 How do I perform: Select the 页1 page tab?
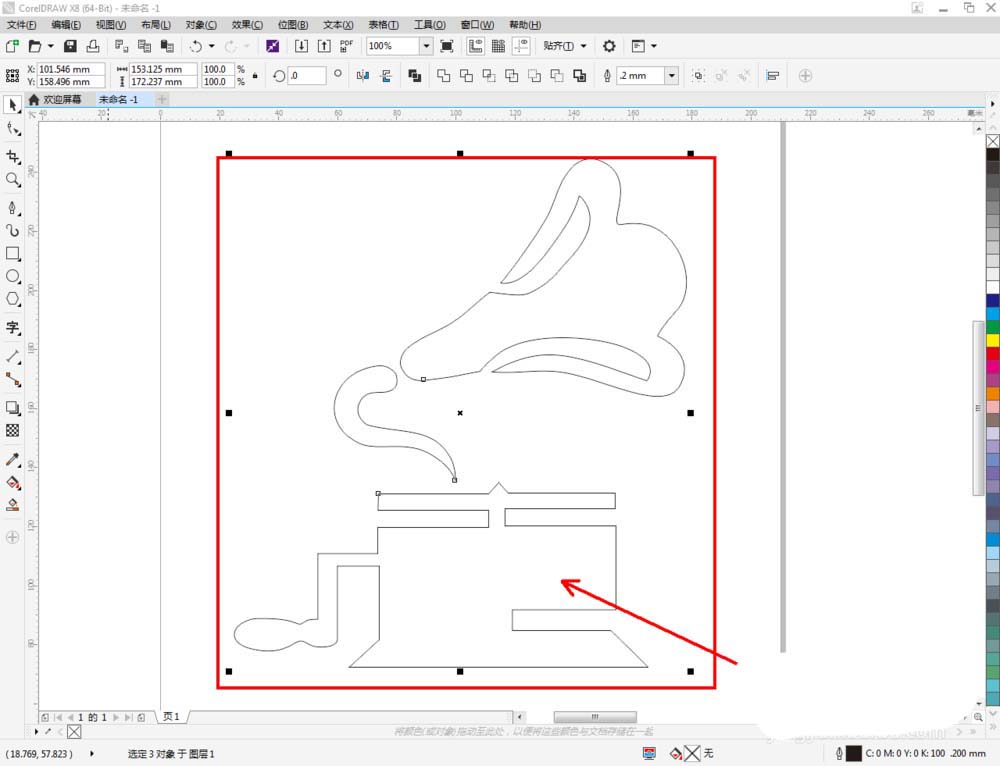(x=171, y=716)
